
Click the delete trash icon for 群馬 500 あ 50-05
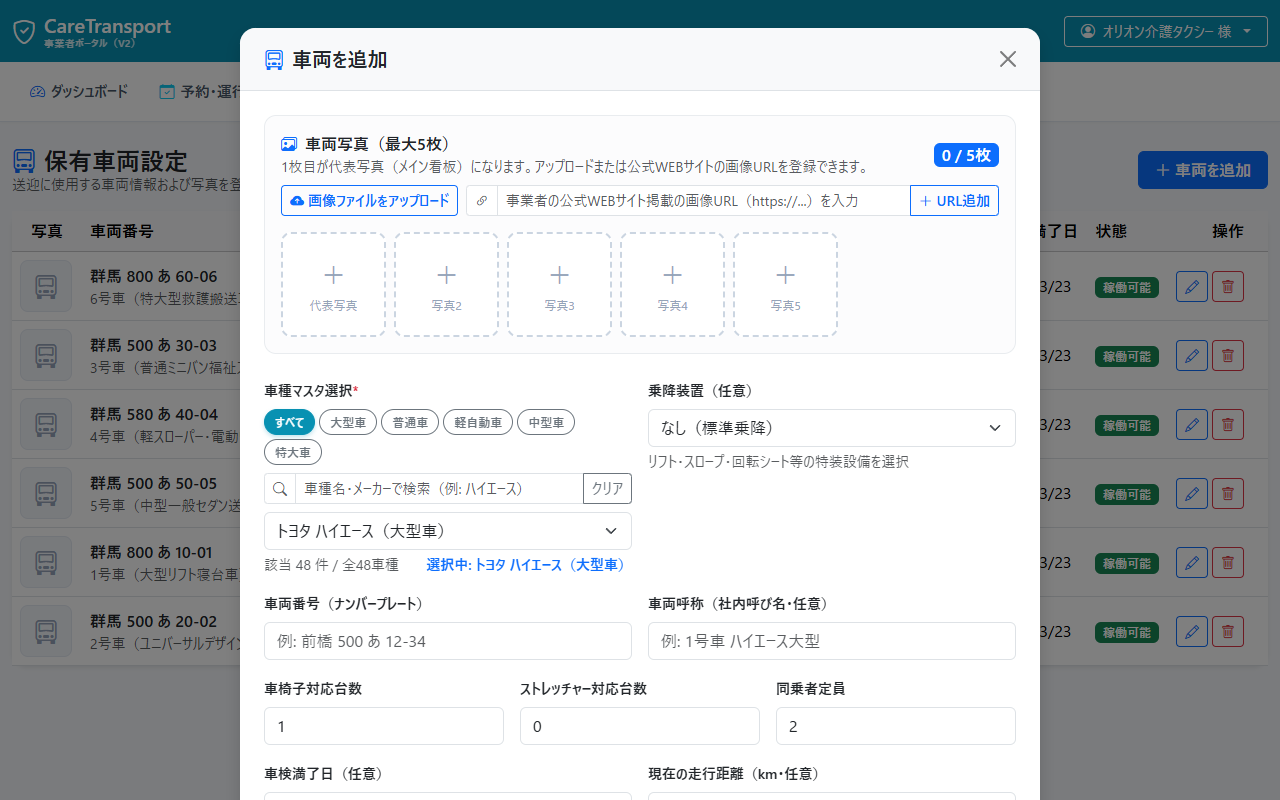point(1228,494)
